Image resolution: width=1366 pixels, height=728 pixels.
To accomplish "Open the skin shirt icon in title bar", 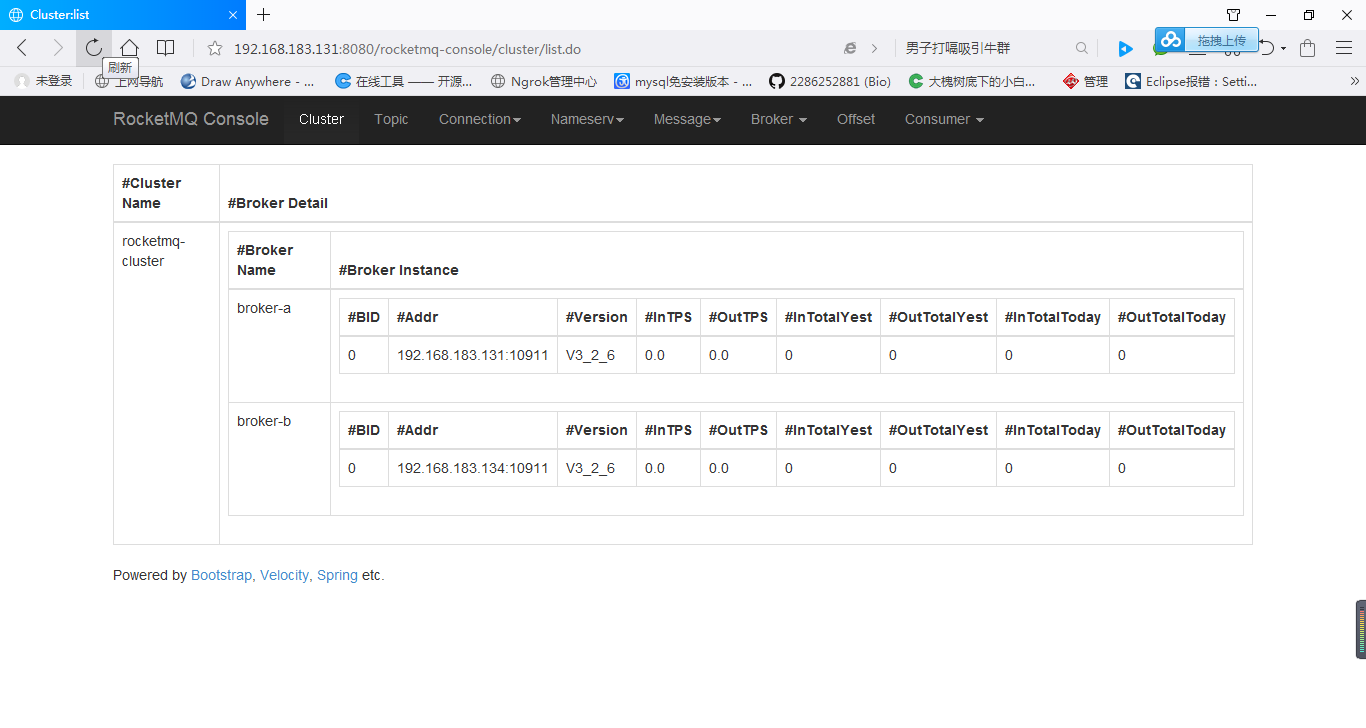I will (x=1233, y=15).
